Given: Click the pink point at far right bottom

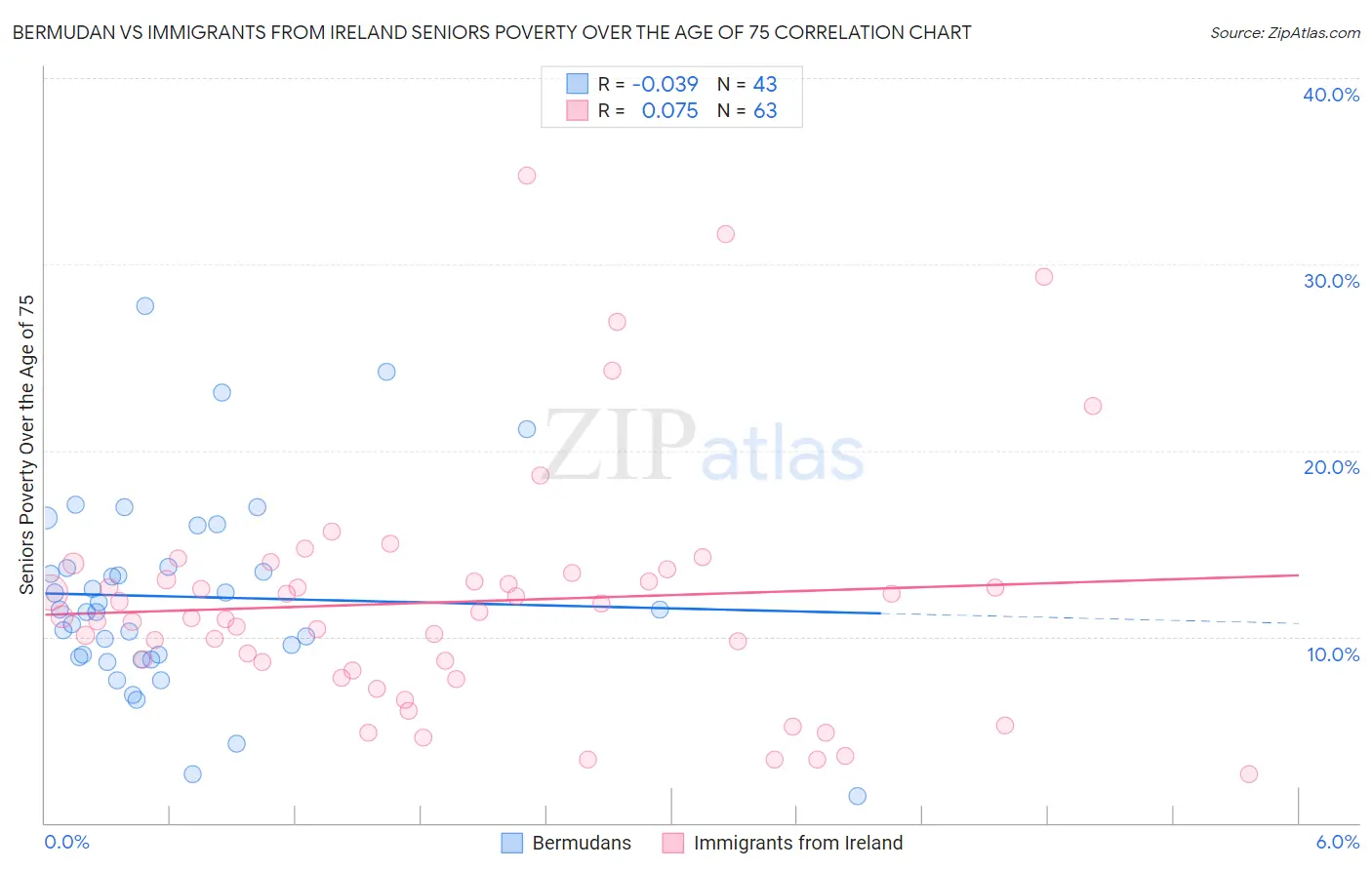Looking at the screenshot, I should pos(1249,774).
